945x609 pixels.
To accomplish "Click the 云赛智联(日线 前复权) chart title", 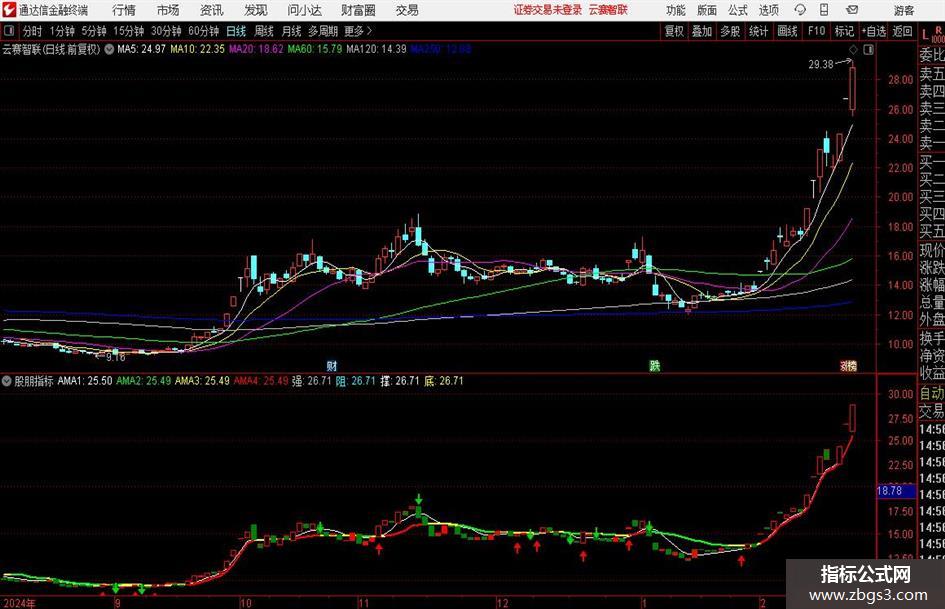I will coord(51,49).
